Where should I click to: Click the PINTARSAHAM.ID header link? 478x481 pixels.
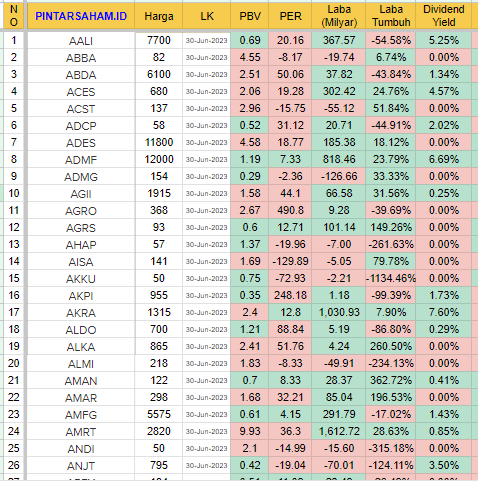81,16
